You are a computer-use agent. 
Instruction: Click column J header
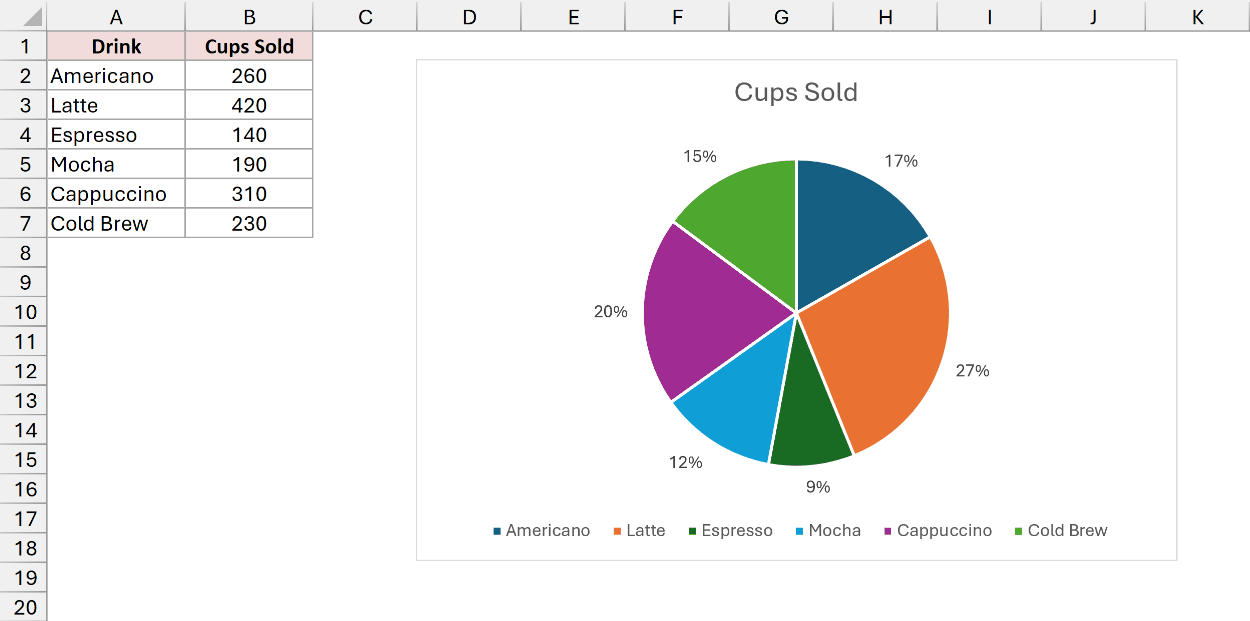coord(1093,16)
